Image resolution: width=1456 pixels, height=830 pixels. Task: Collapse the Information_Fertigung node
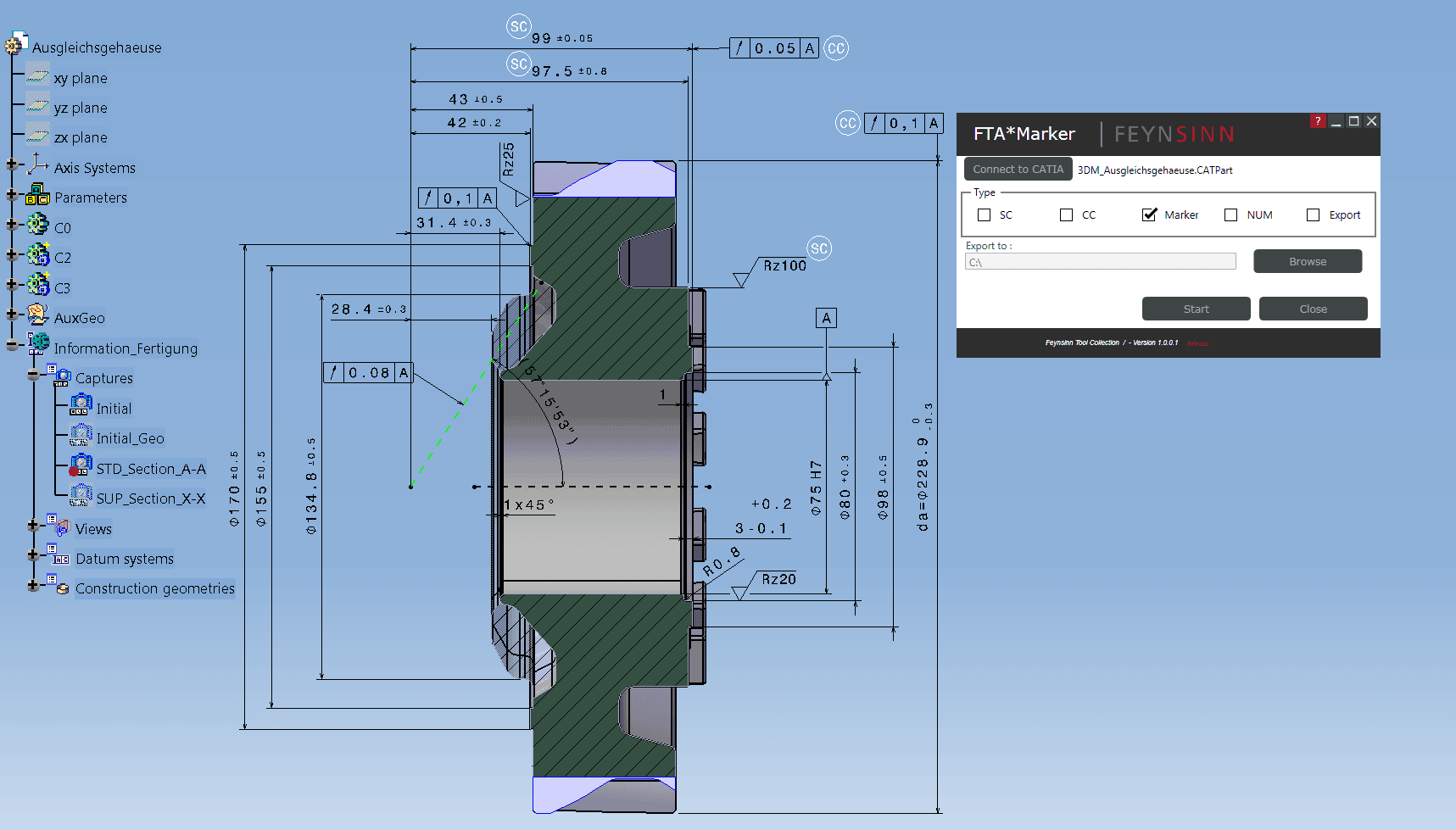click(12, 345)
